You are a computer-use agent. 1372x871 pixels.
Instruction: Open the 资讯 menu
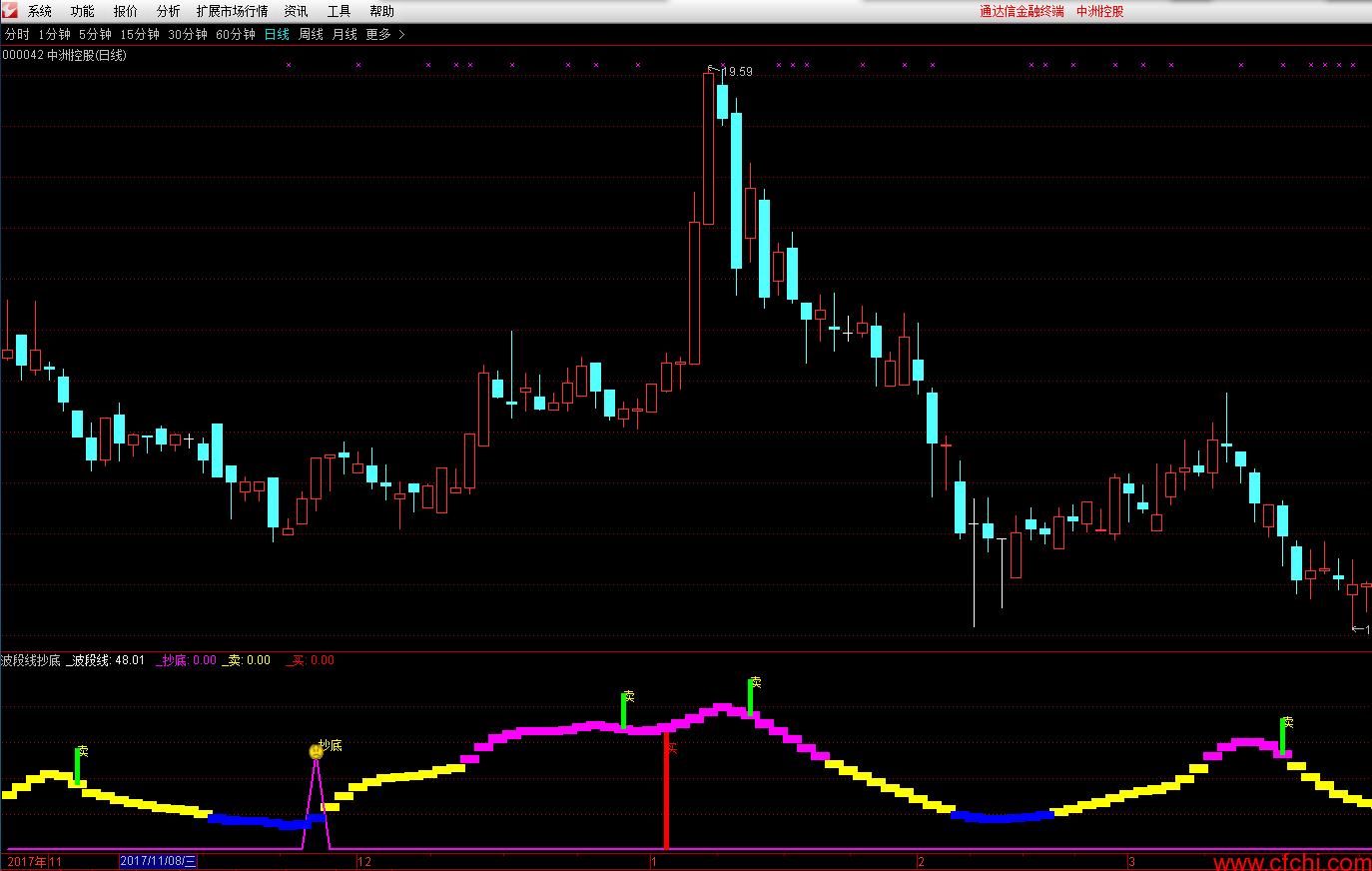point(297,11)
